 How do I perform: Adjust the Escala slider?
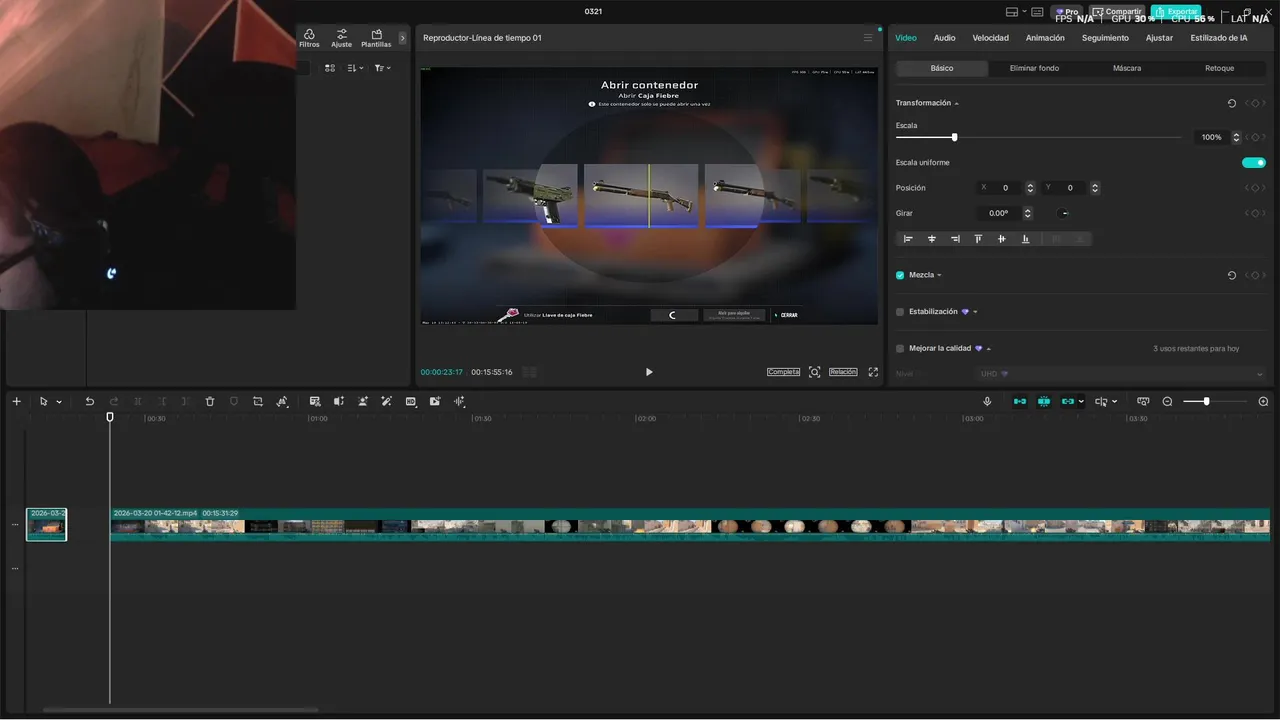(1038, 137)
